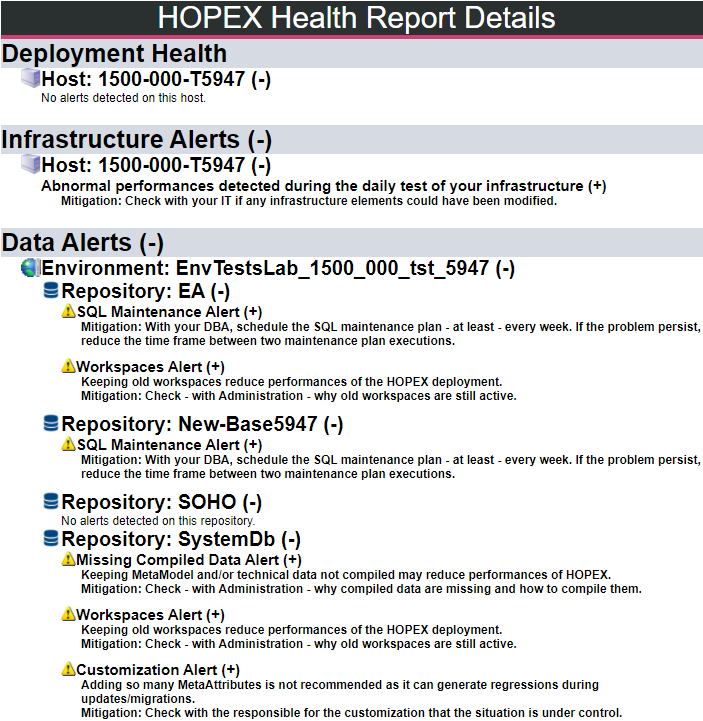Screen dimensions: 703x721
Task: Click warning icon beside Missing Compiled Data Alert
Action: coord(68,560)
